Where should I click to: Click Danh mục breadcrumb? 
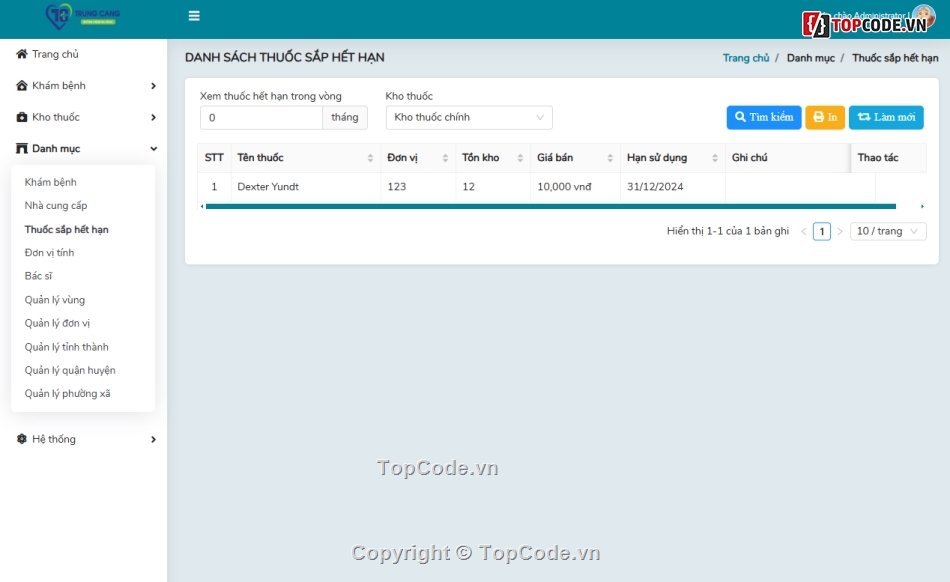tap(811, 58)
